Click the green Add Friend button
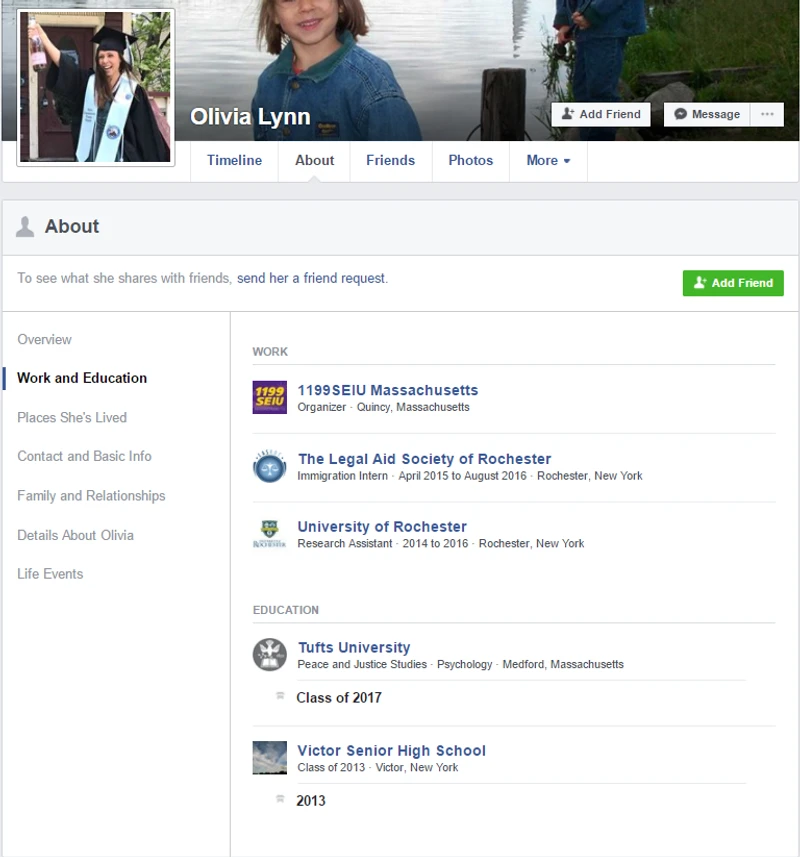This screenshot has width=800, height=857. pyautogui.click(x=733, y=283)
